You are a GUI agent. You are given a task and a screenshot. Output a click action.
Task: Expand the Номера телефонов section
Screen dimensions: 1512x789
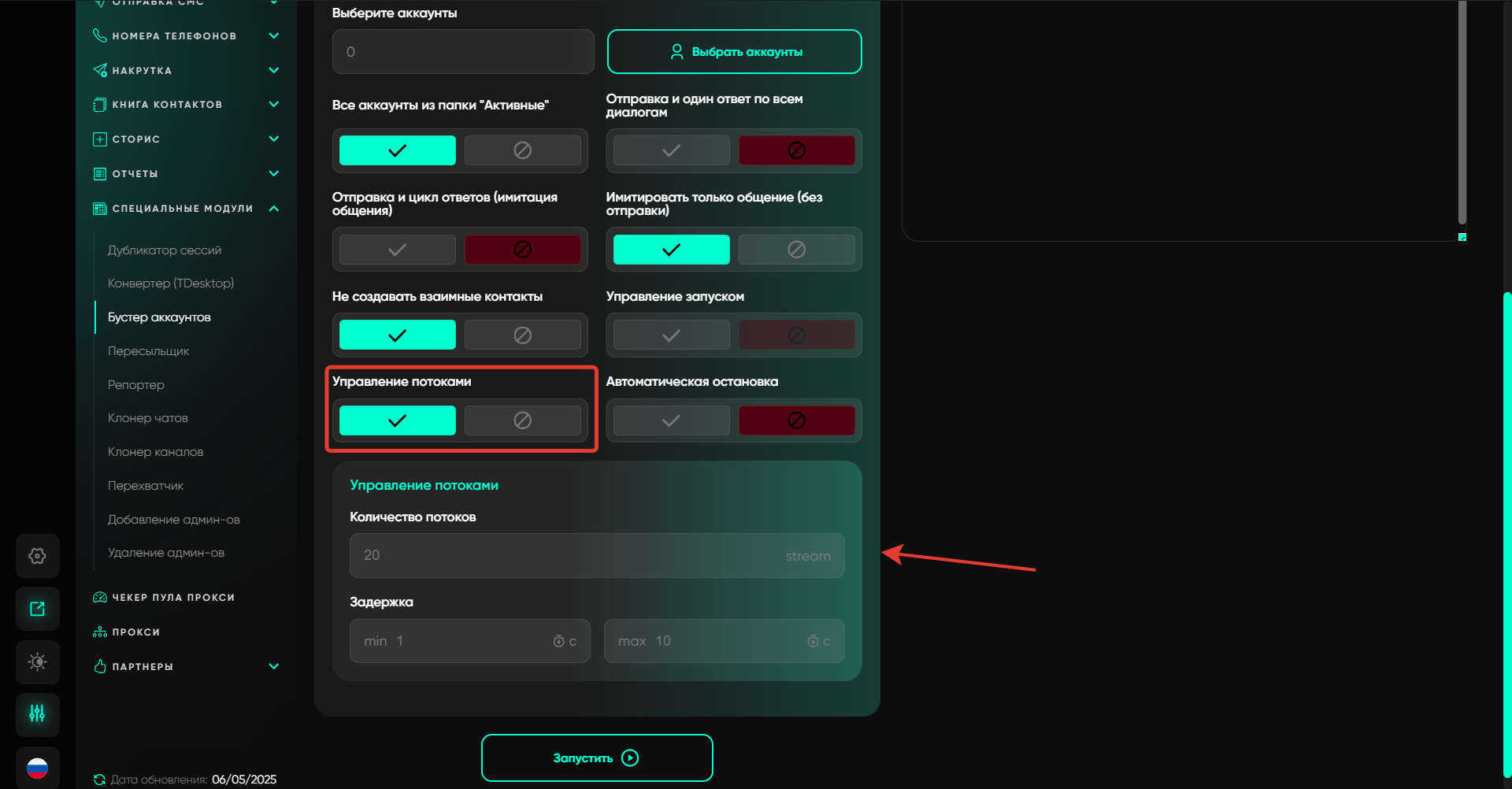(x=273, y=35)
